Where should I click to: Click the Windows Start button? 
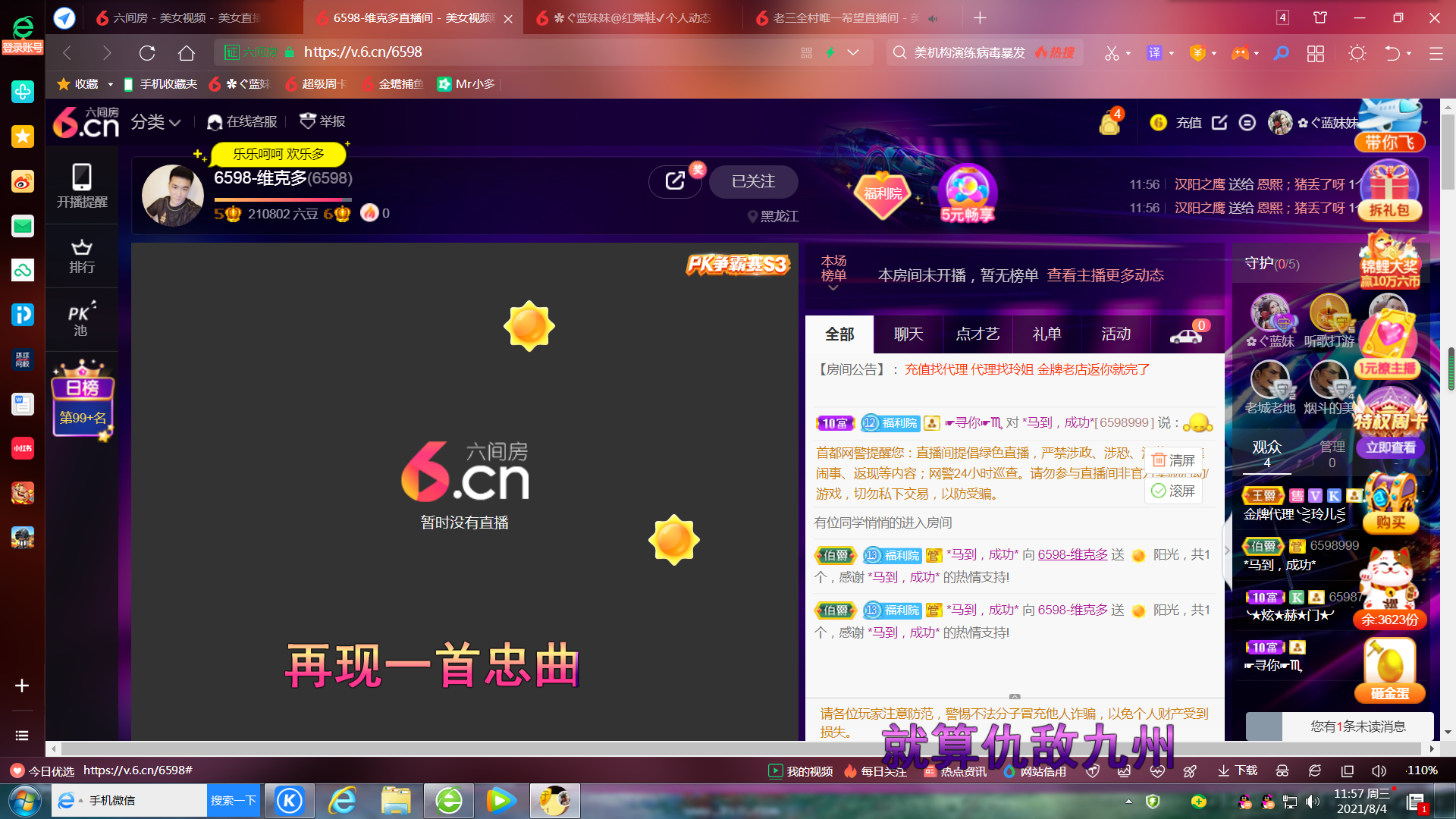click(x=24, y=801)
